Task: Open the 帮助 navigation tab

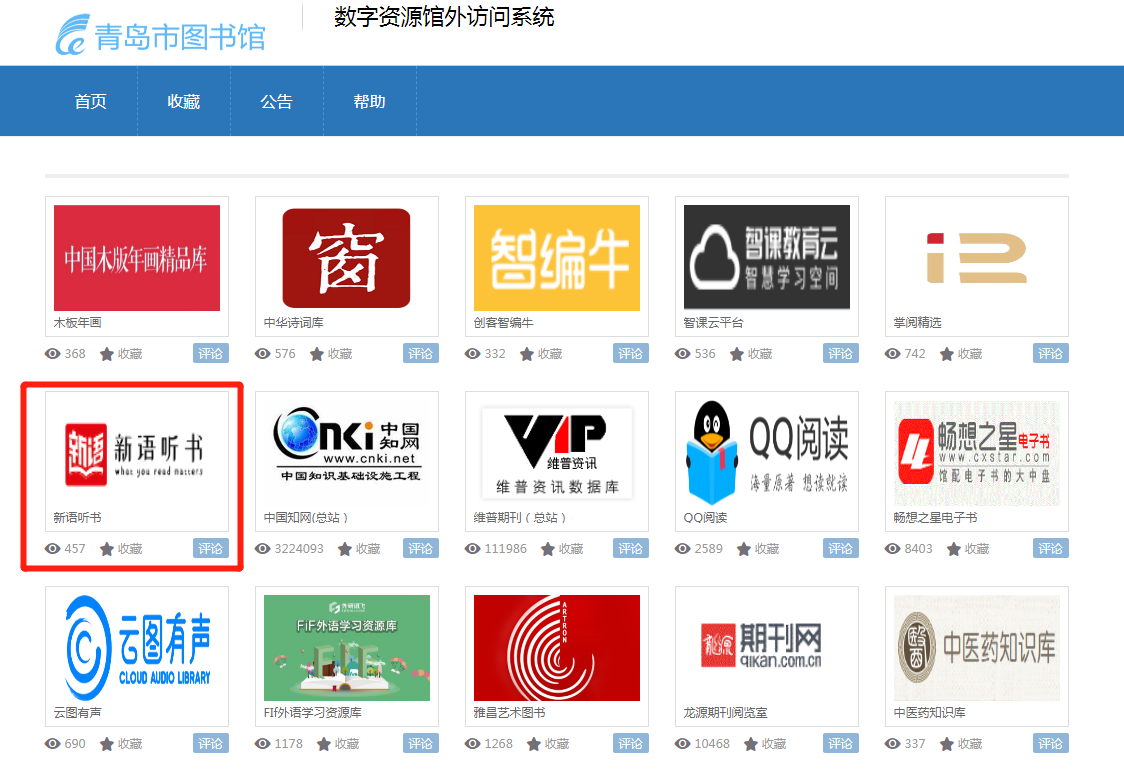Action: 370,102
